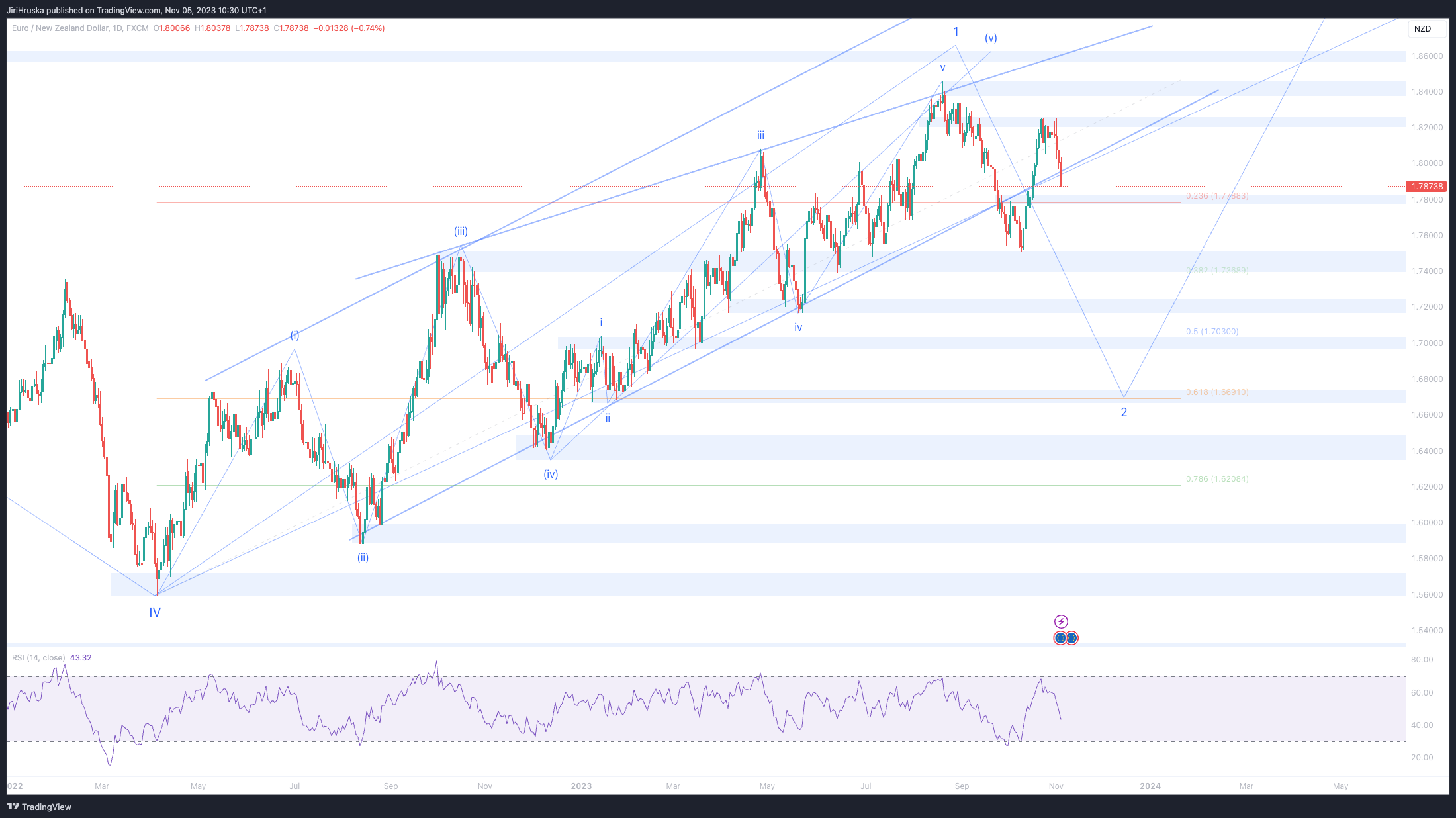The image size is (1456, 818).
Task: Open the NZD currency selector box
Action: click(x=1426, y=28)
